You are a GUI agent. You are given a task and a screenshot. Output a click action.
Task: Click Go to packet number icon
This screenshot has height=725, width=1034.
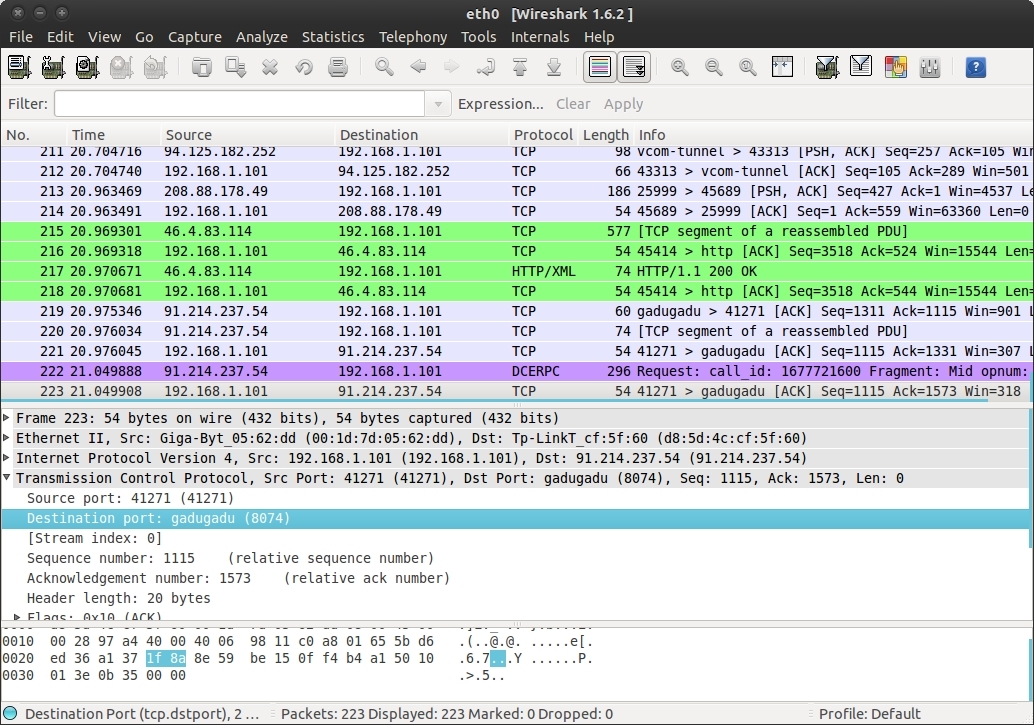(486, 67)
